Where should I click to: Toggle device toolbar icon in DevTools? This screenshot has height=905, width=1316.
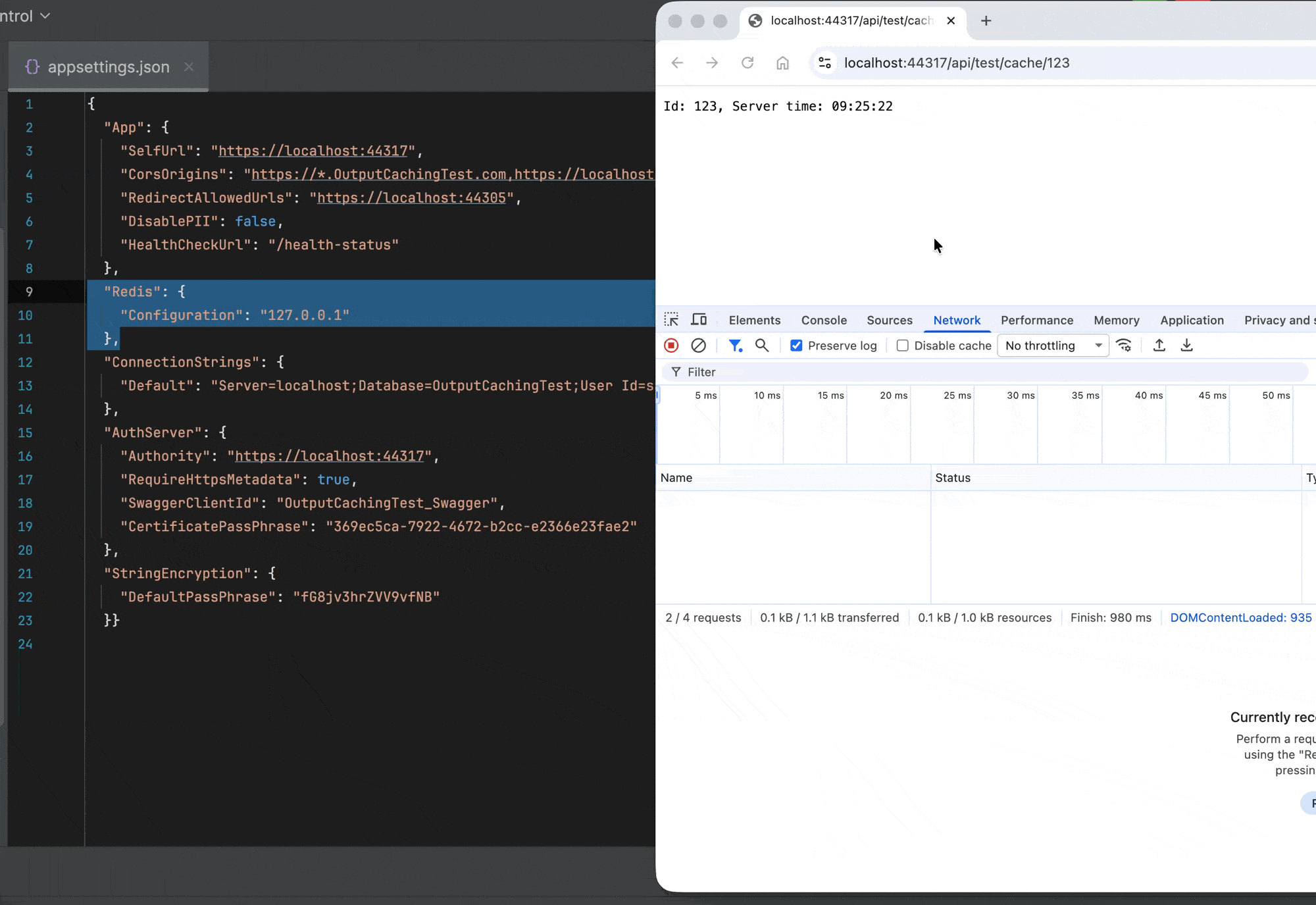click(x=699, y=320)
